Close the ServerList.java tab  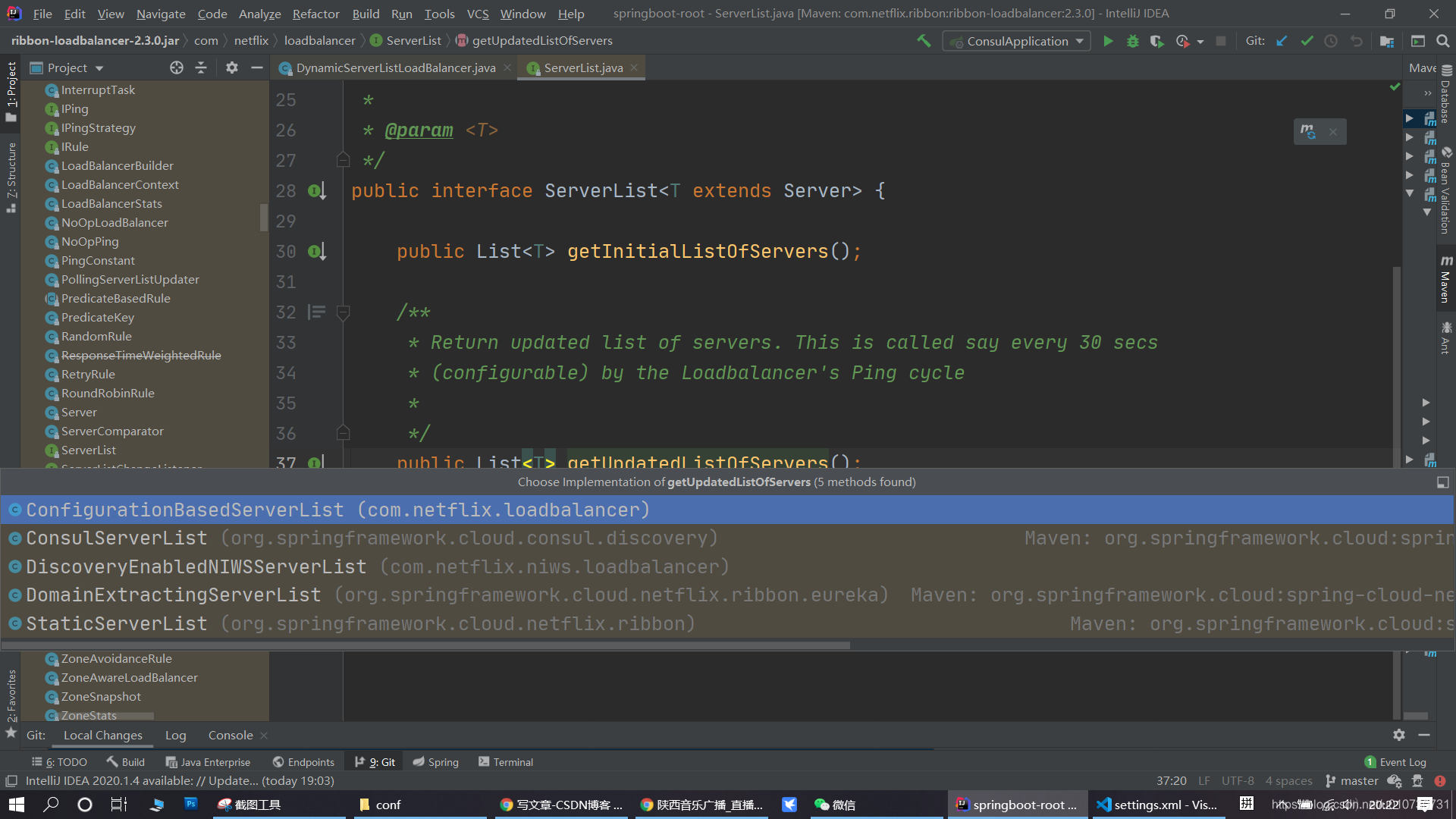pyautogui.click(x=634, y=67)
